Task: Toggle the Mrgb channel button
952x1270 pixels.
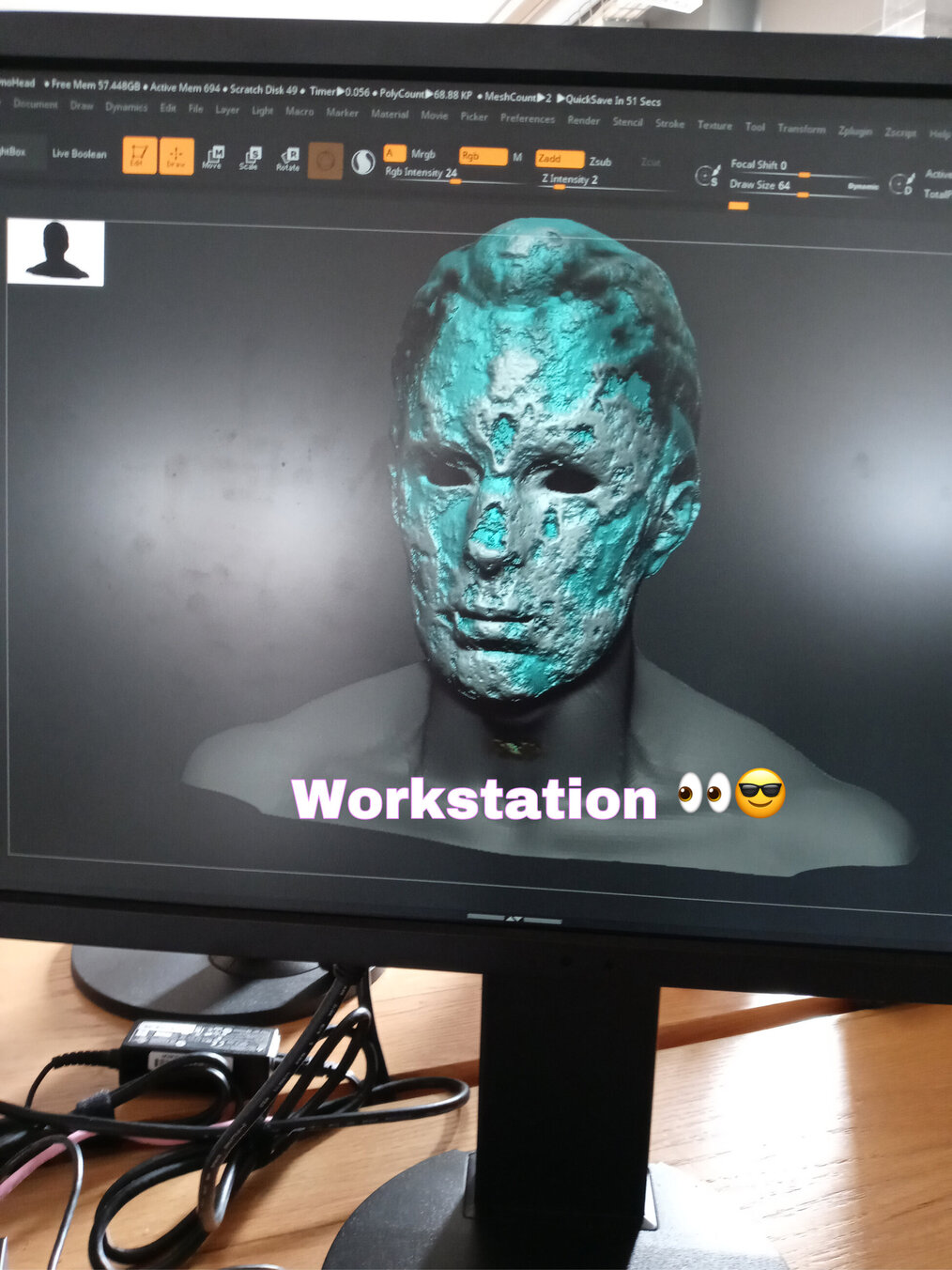Action: pyautogui.click(x=423, y=154)
